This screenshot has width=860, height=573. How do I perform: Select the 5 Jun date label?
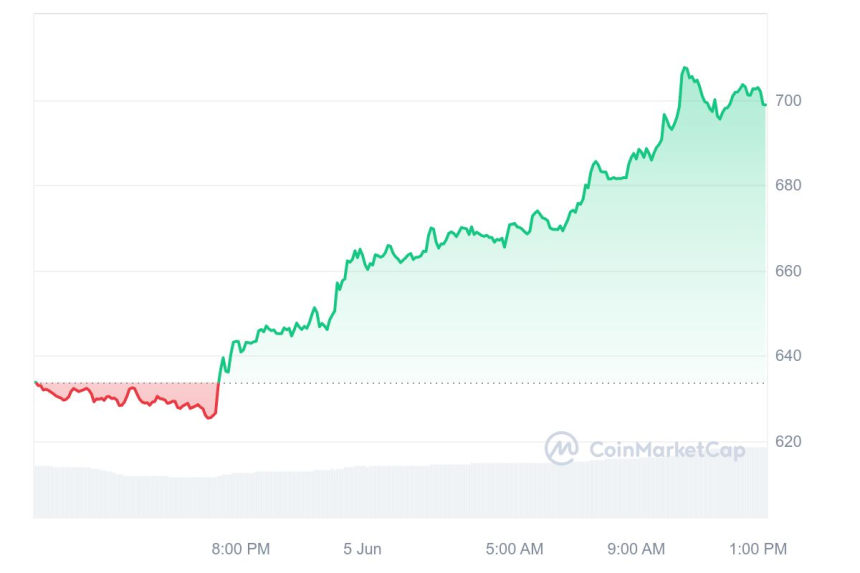coord(362,549)
